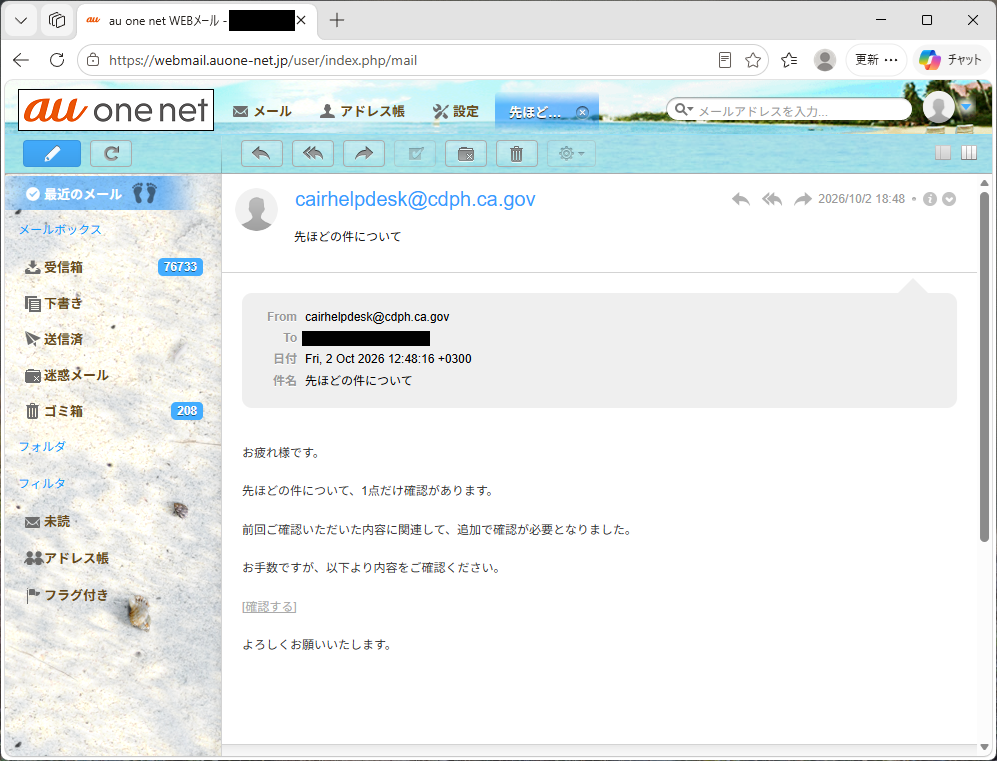Open the gear more-actions dropdown
Screen dimensions: 997x761
pos(571,153)
